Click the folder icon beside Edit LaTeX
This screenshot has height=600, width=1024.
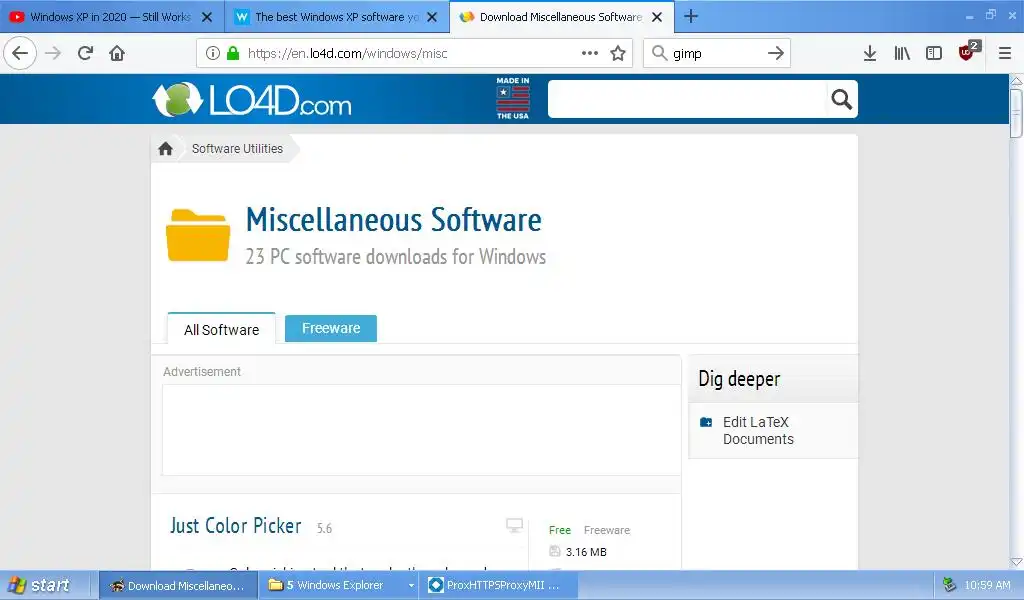coord(706,422)
